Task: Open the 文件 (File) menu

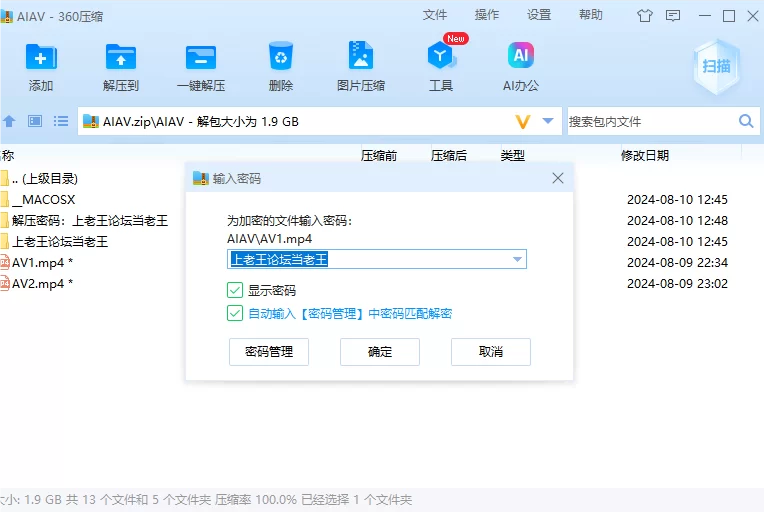Action: tap(435, 15)
